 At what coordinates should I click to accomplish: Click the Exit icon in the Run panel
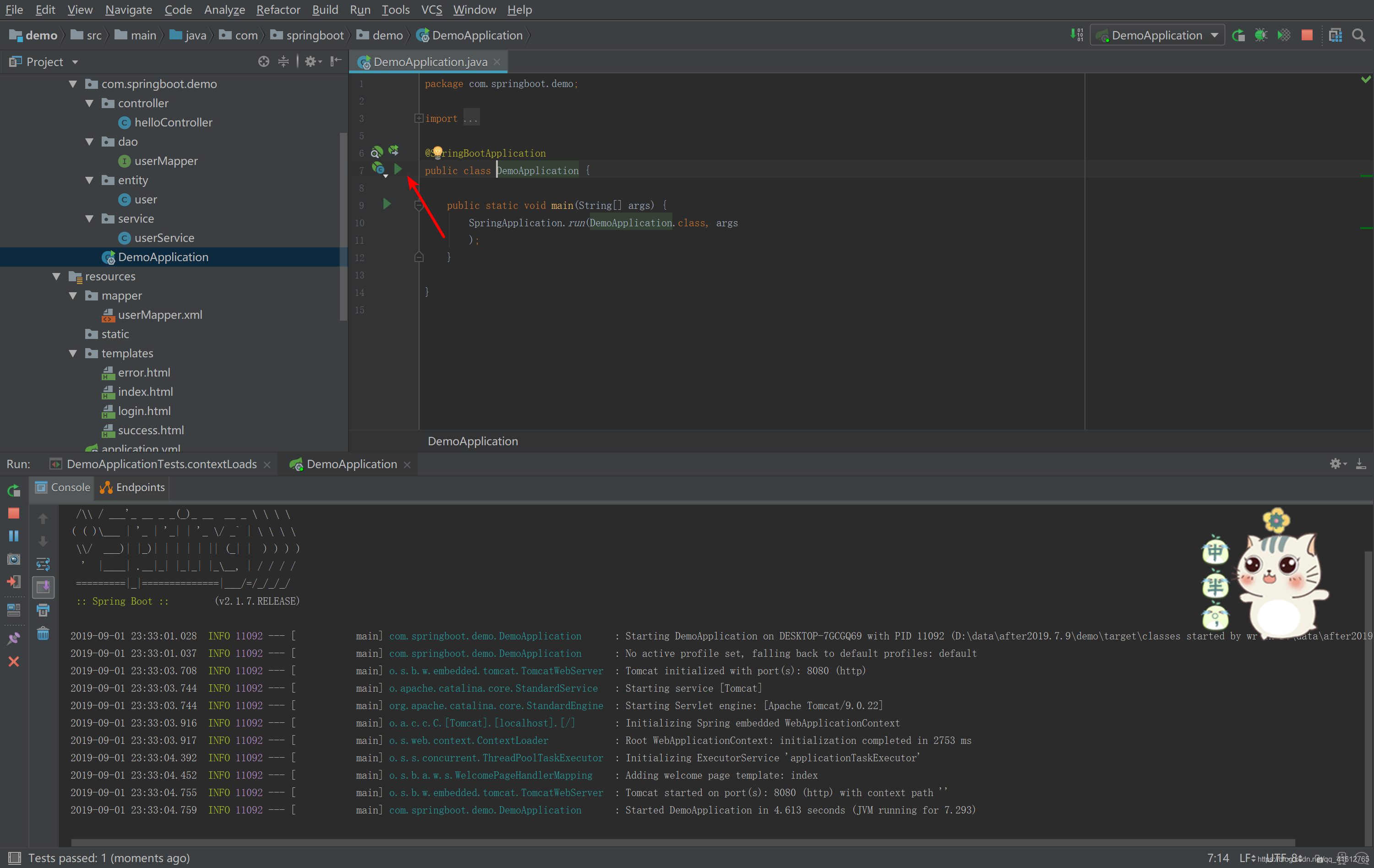[x=14, y=582]
